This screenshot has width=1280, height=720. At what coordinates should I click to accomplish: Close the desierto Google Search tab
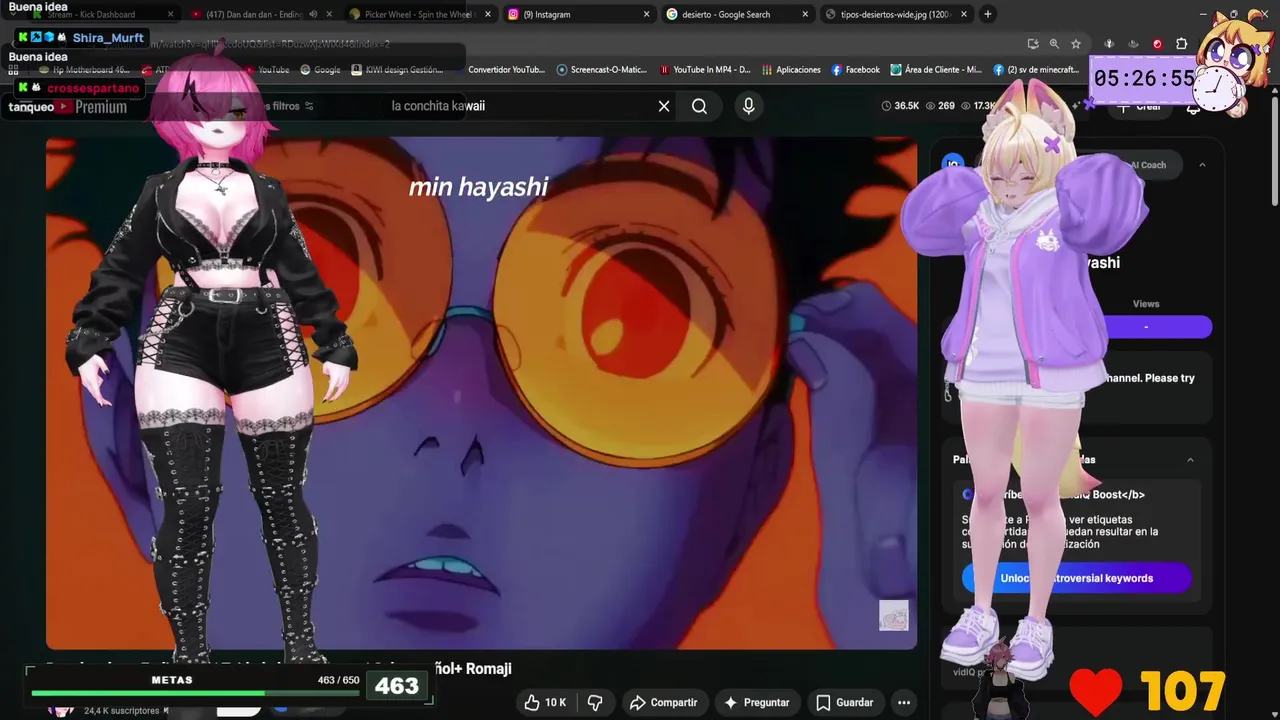[x=805, y=15]
